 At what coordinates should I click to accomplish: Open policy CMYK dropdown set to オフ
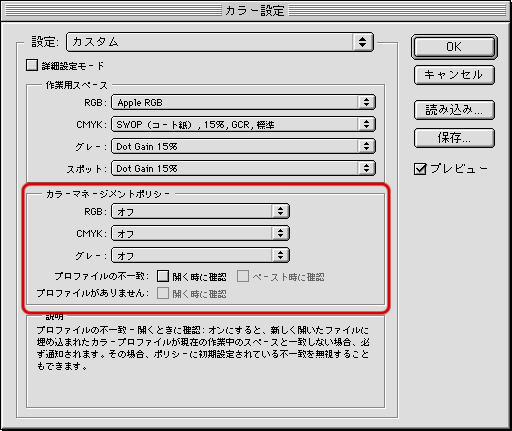click(200, 233)
